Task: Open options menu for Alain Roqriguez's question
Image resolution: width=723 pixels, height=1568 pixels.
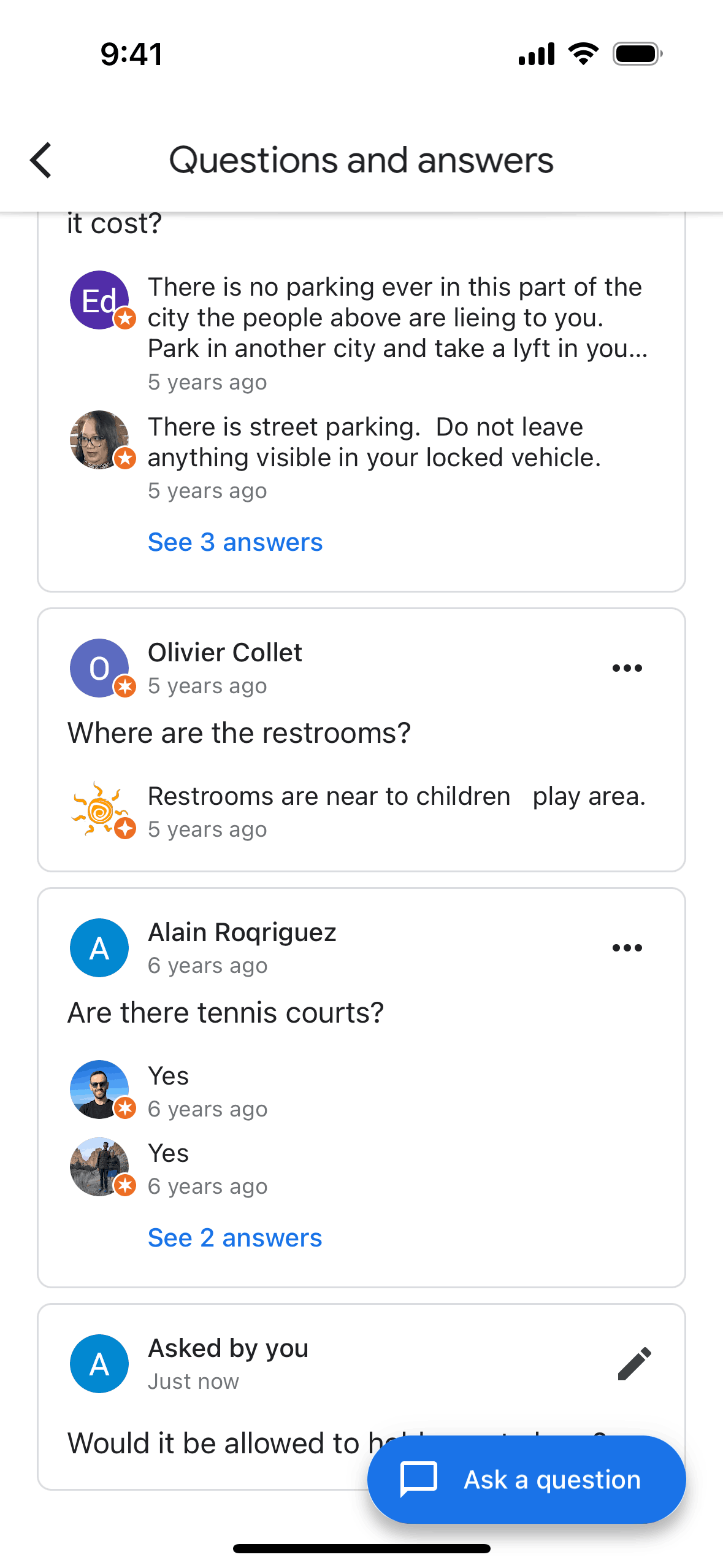Action: point(627,948)
